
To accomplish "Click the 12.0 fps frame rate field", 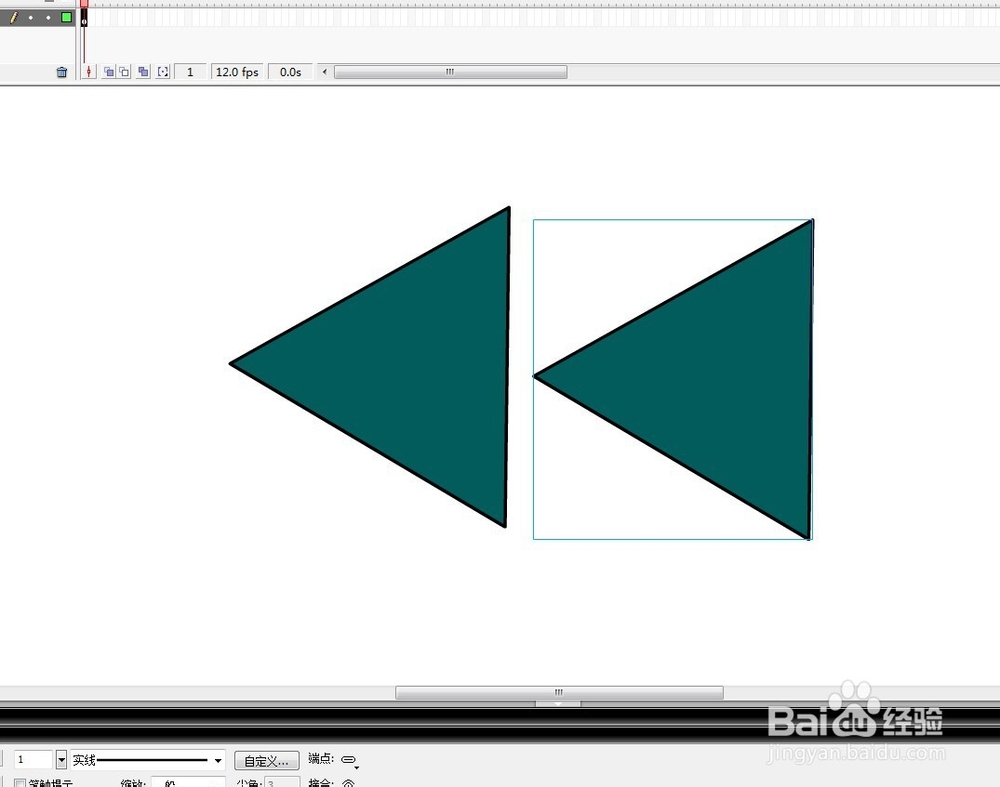I will coord(237,72).
